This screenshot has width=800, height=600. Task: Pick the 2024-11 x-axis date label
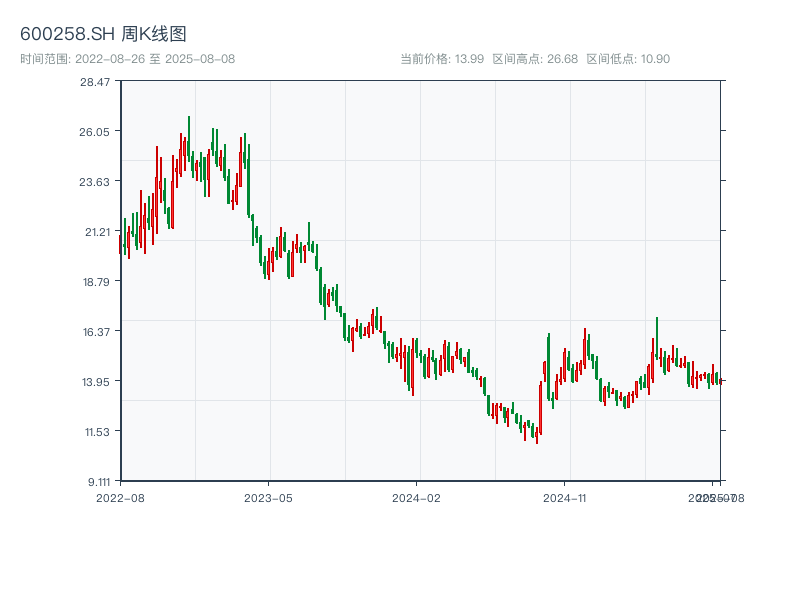coord(565,497)
